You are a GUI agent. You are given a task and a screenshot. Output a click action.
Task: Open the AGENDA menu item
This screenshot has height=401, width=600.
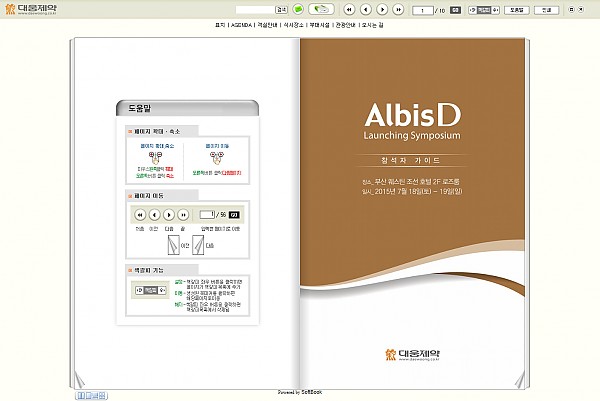pos(242,24)
